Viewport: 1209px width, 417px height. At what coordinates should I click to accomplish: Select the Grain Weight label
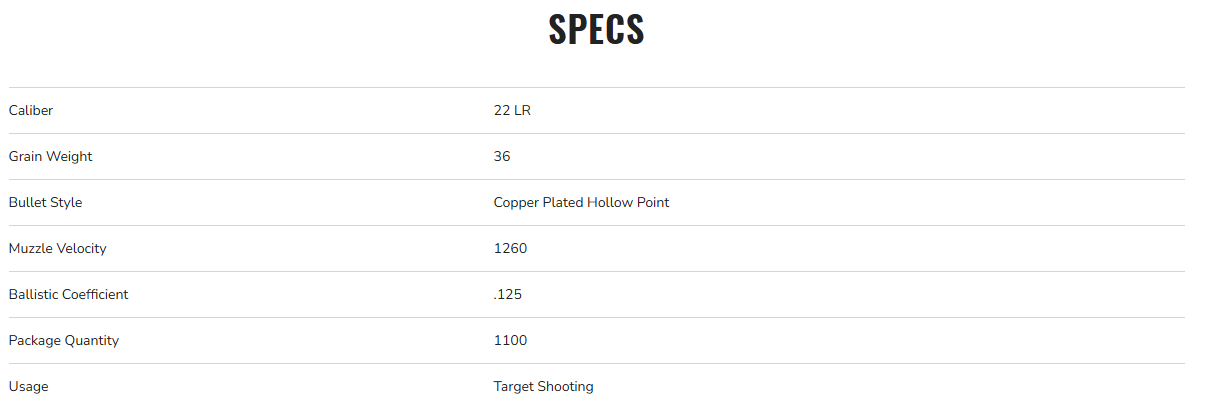(x=50, y=157)
